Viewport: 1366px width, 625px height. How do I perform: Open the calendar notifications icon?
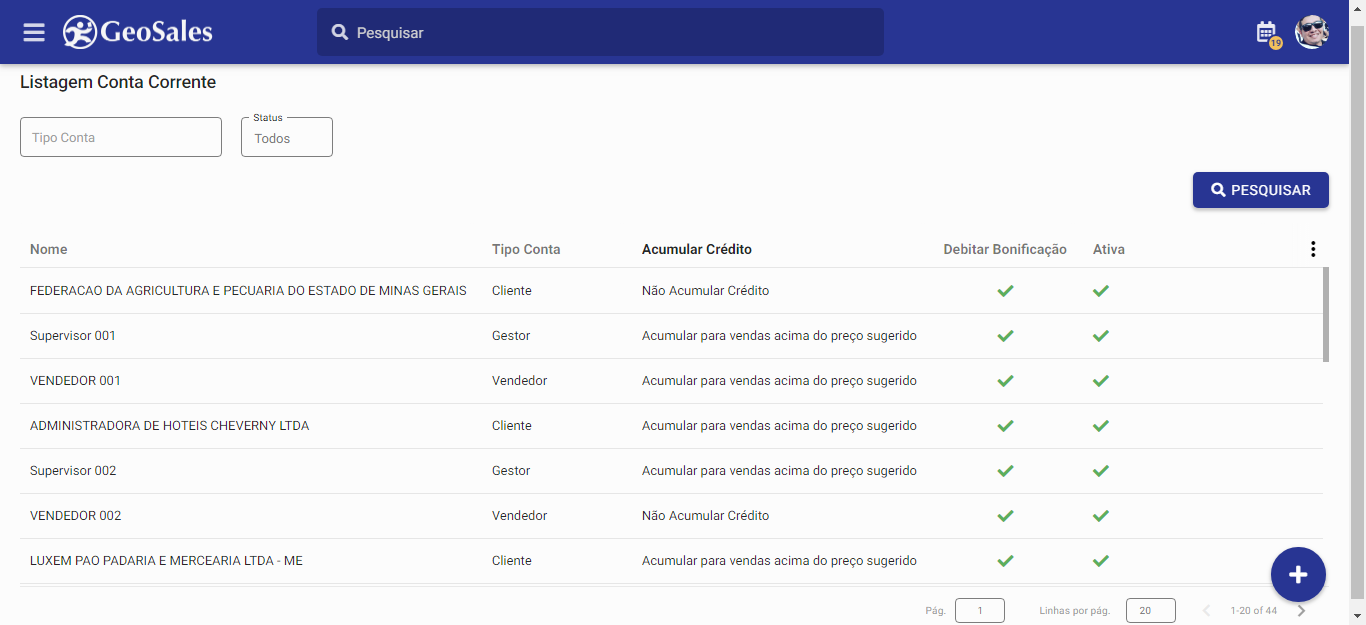tap(1268, 33)
